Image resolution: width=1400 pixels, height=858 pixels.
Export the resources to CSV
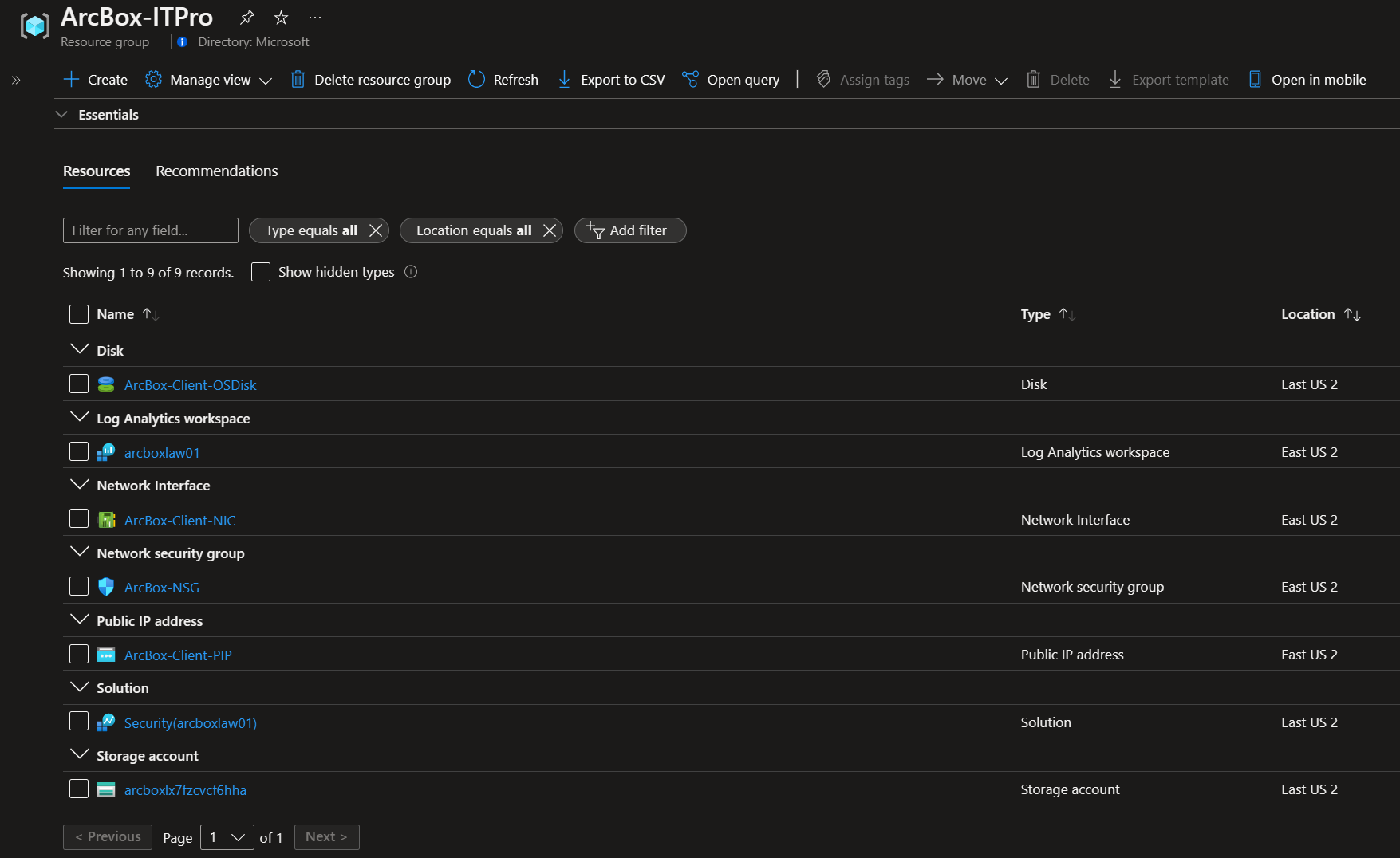click(611, 80)
